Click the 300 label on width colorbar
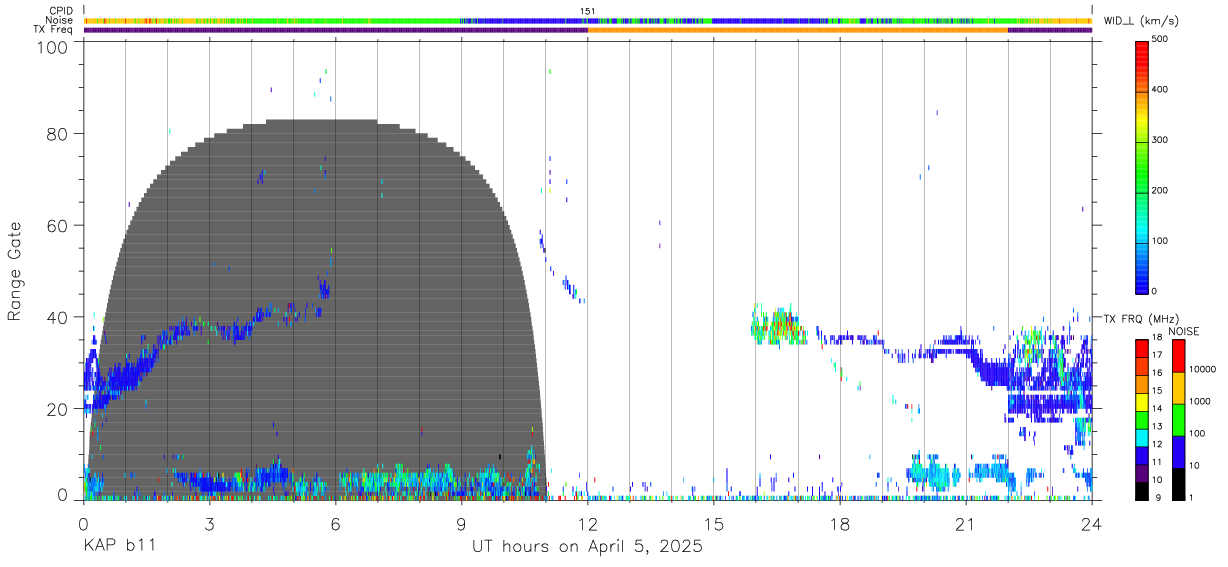 [1161, 140]
